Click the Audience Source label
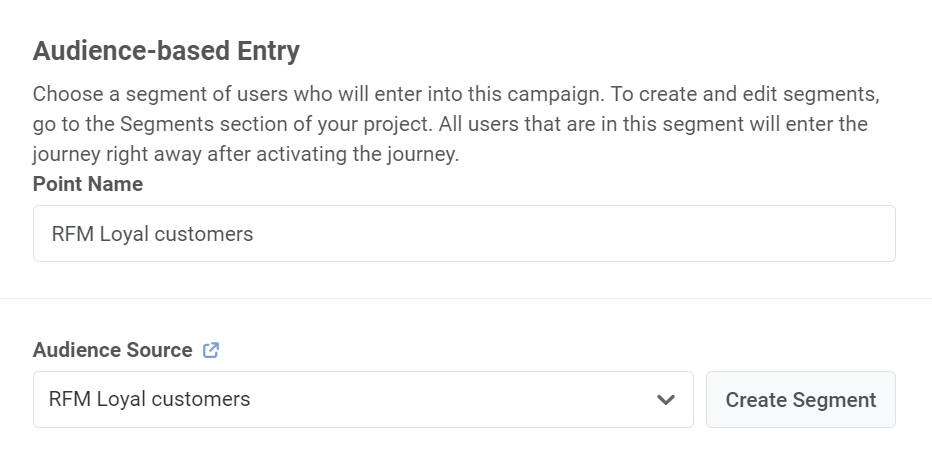The height and width of the screenshot is (457, 932). 112,350
